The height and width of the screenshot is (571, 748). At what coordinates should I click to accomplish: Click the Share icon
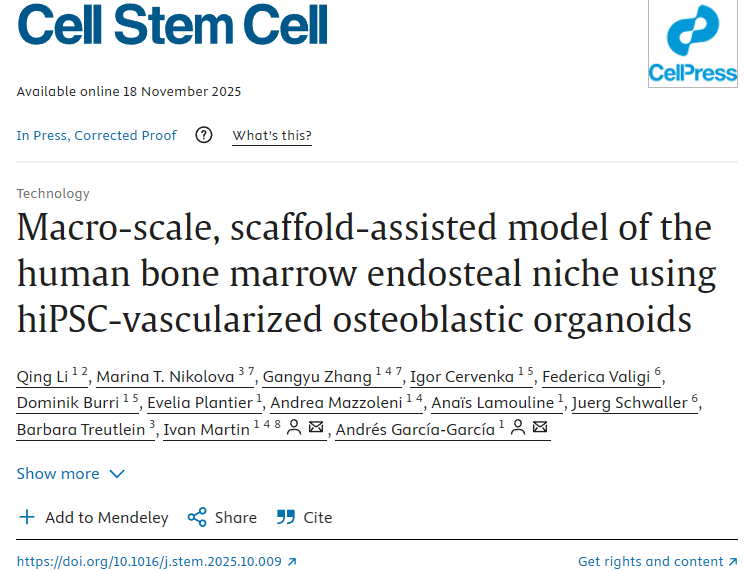[197, 517]
